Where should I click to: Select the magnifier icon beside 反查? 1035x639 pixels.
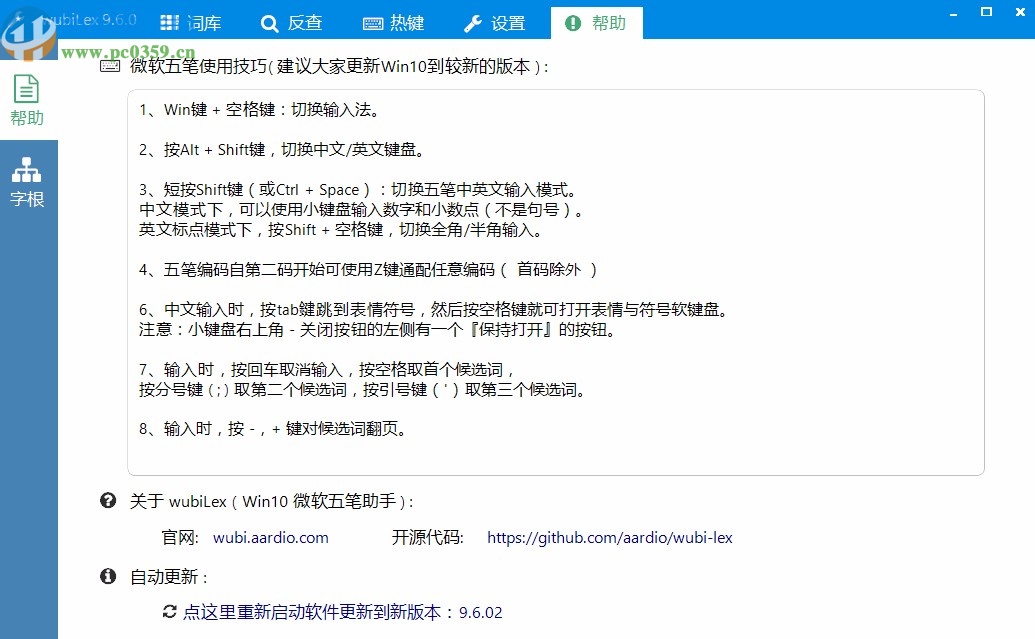tap(268, 22)
